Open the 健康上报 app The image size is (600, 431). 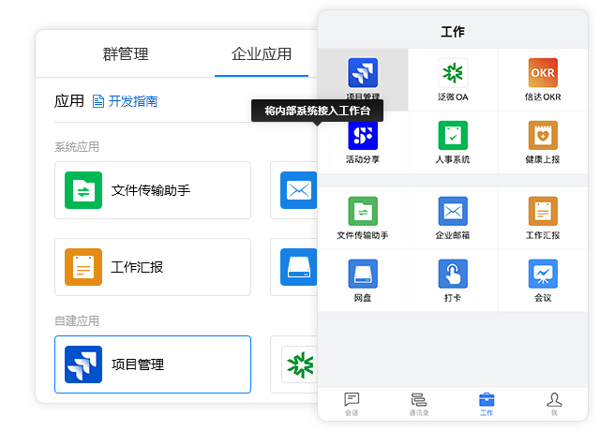542,136
